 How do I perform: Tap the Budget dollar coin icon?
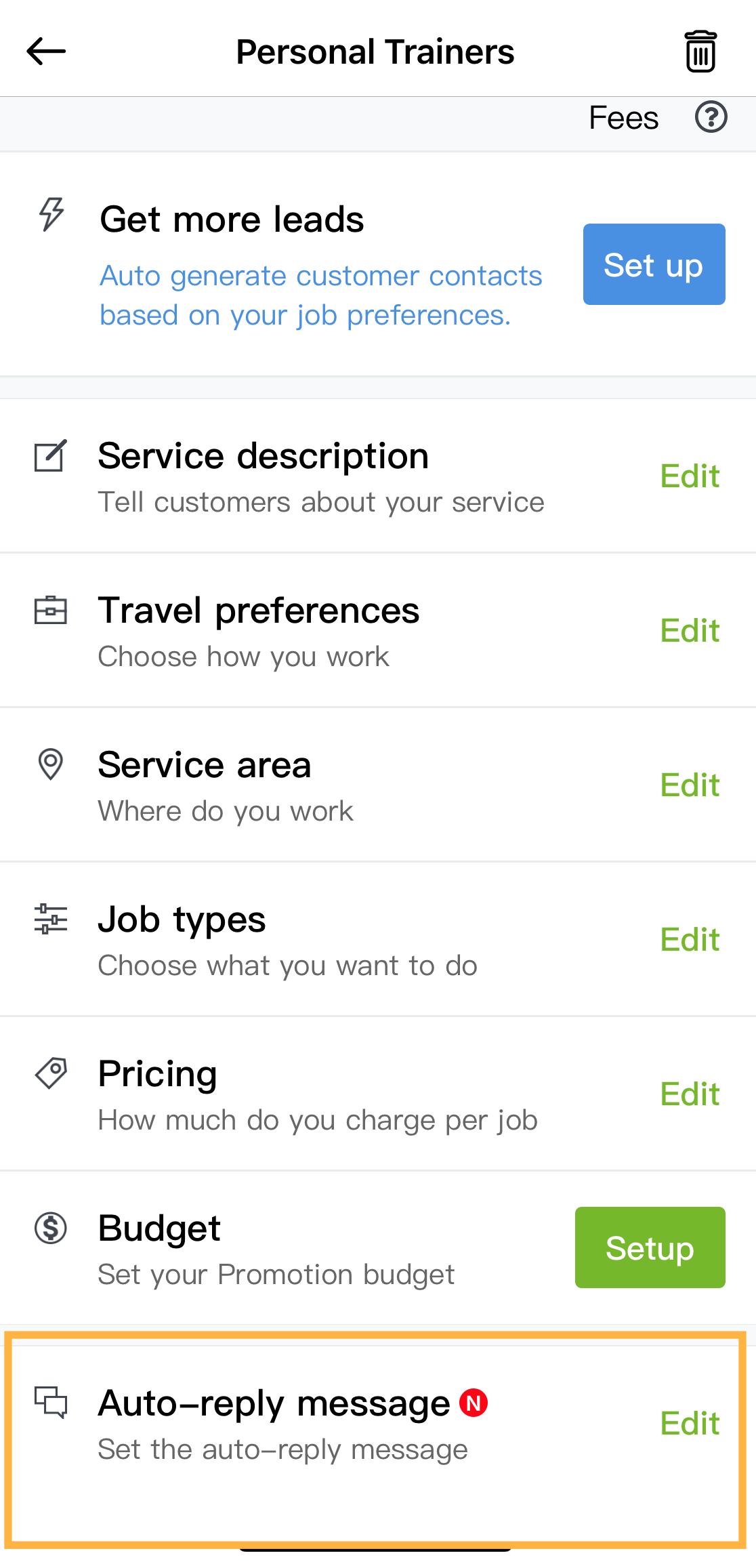(51, 1228)
